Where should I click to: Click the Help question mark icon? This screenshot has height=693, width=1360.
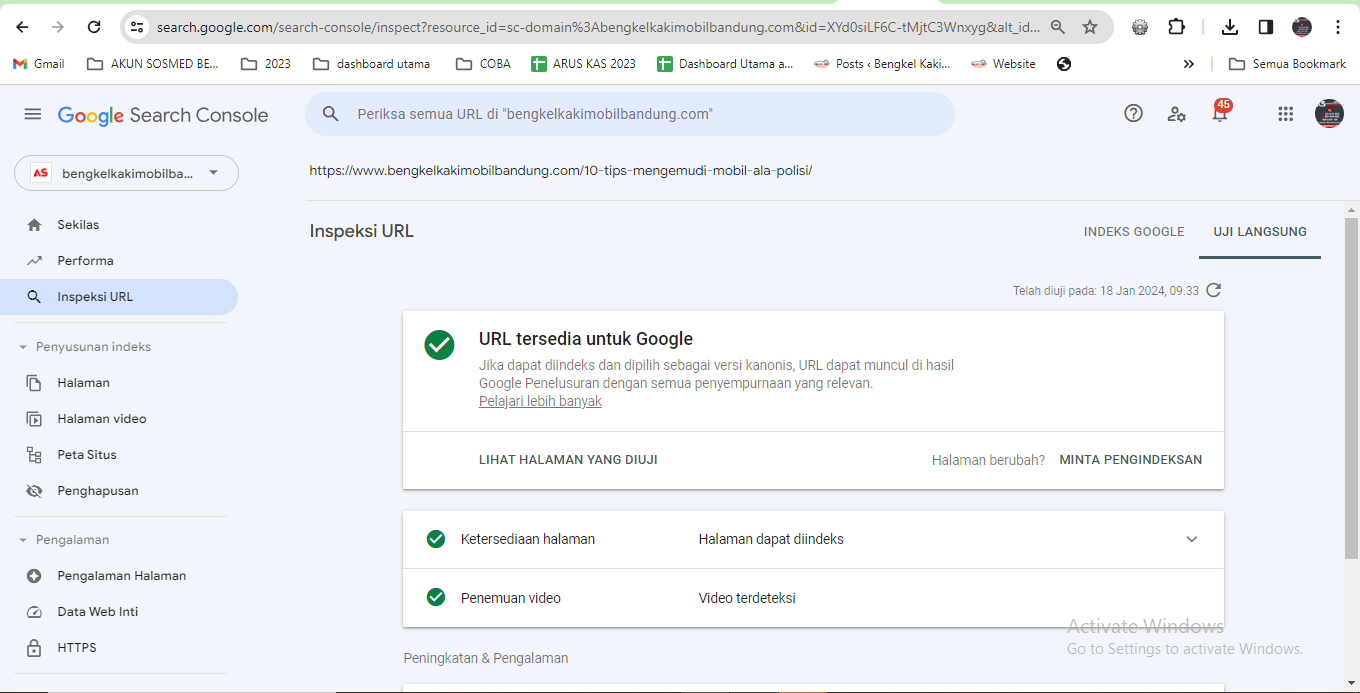pos(1133,114)
